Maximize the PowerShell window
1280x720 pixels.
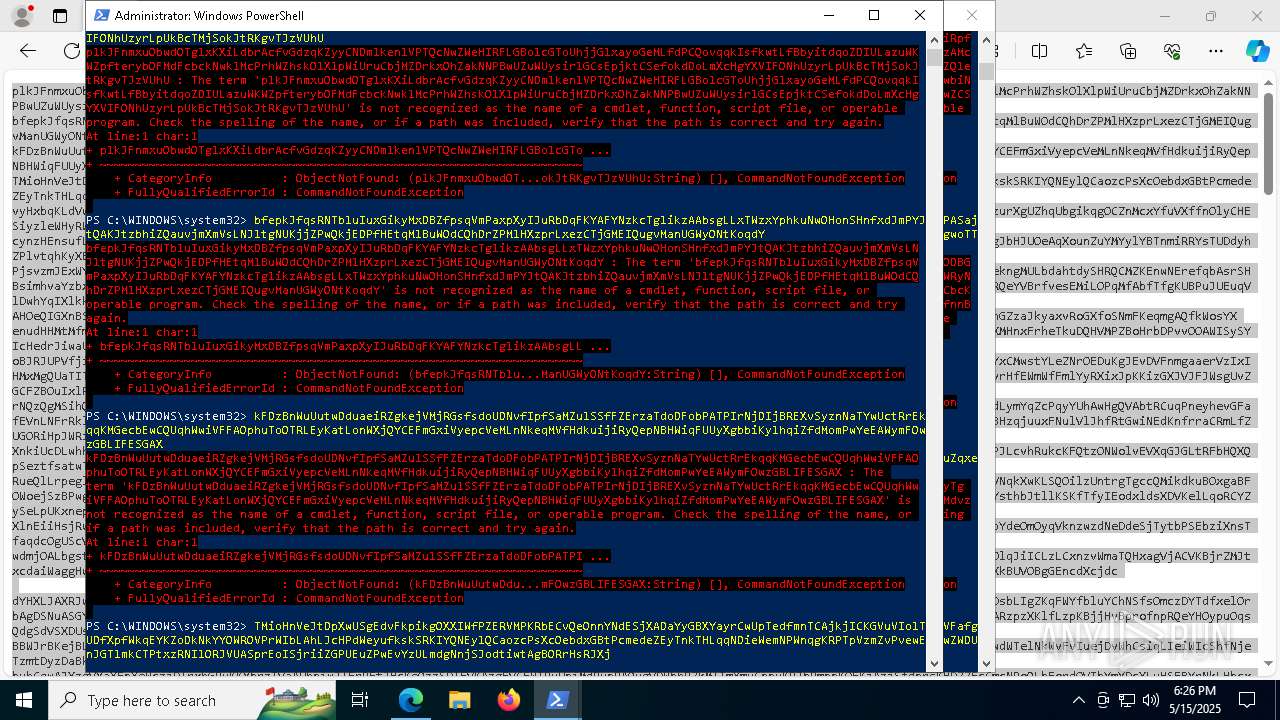874,16
